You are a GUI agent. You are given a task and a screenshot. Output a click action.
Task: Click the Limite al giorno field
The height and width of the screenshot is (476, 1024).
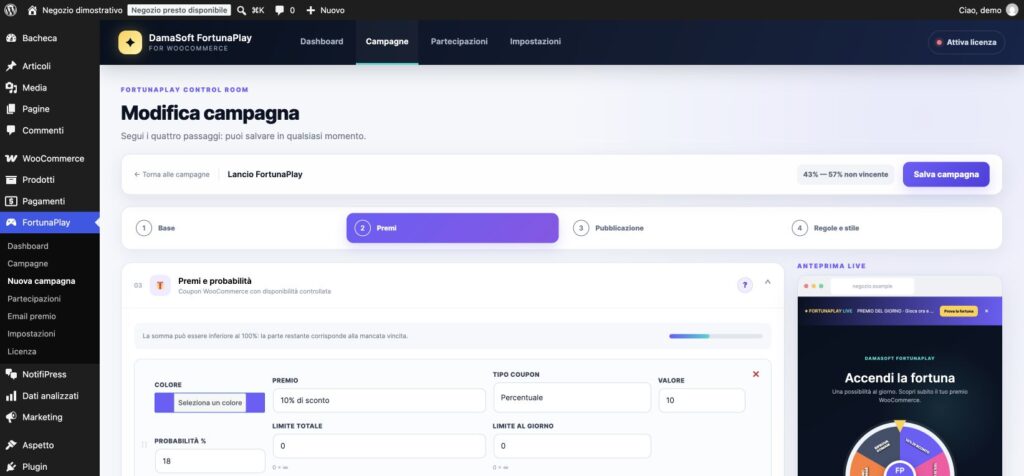tap(572, 446)
